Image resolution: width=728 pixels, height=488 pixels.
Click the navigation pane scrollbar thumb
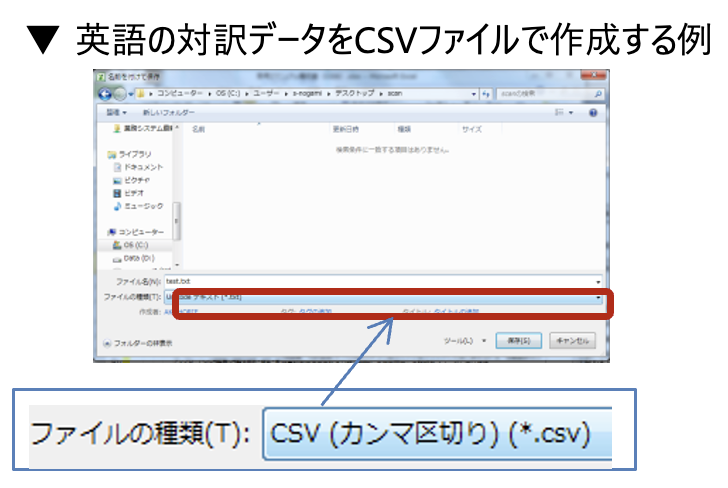coord(176,221)
